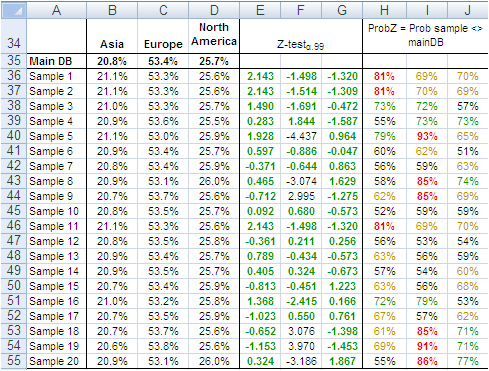This screenshot has height=371, width=489.
Task: Select column H header
Action: 385,11
